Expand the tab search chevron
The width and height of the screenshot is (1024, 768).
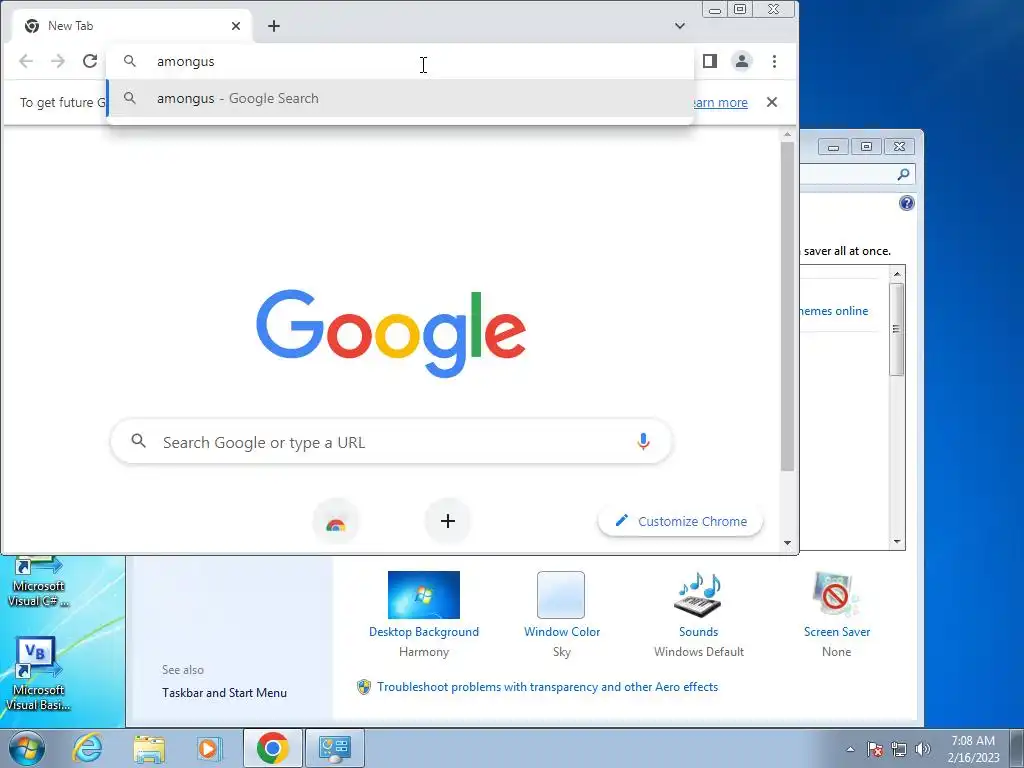(x=680, y=26)
